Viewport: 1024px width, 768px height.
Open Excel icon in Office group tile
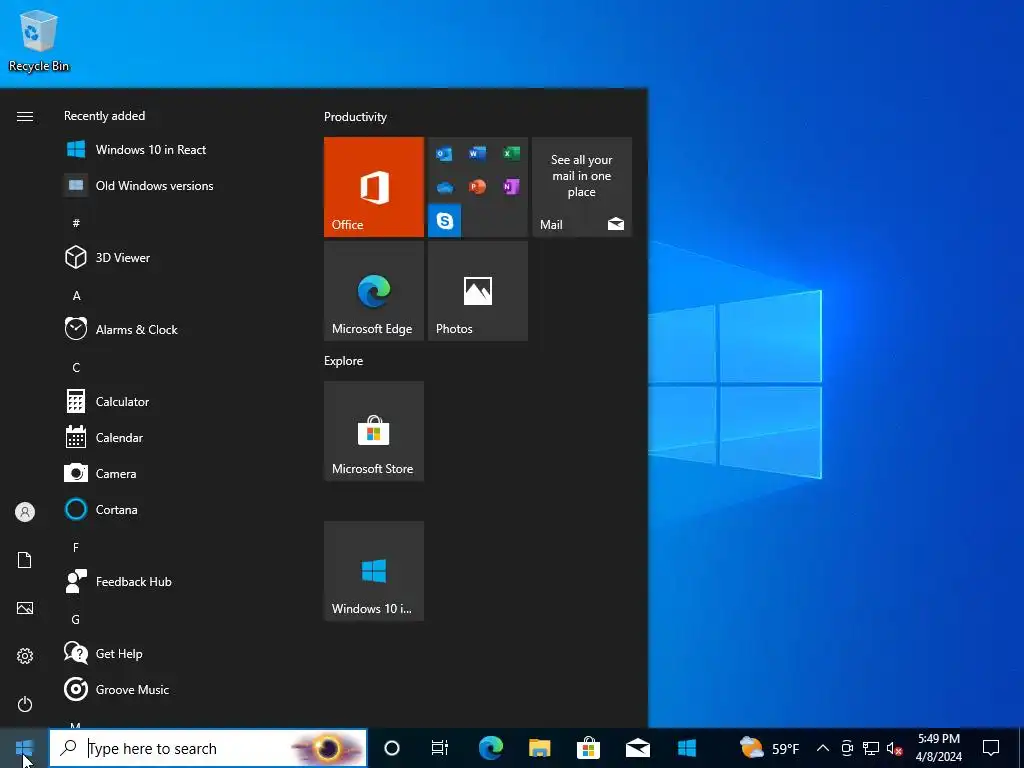511,154
